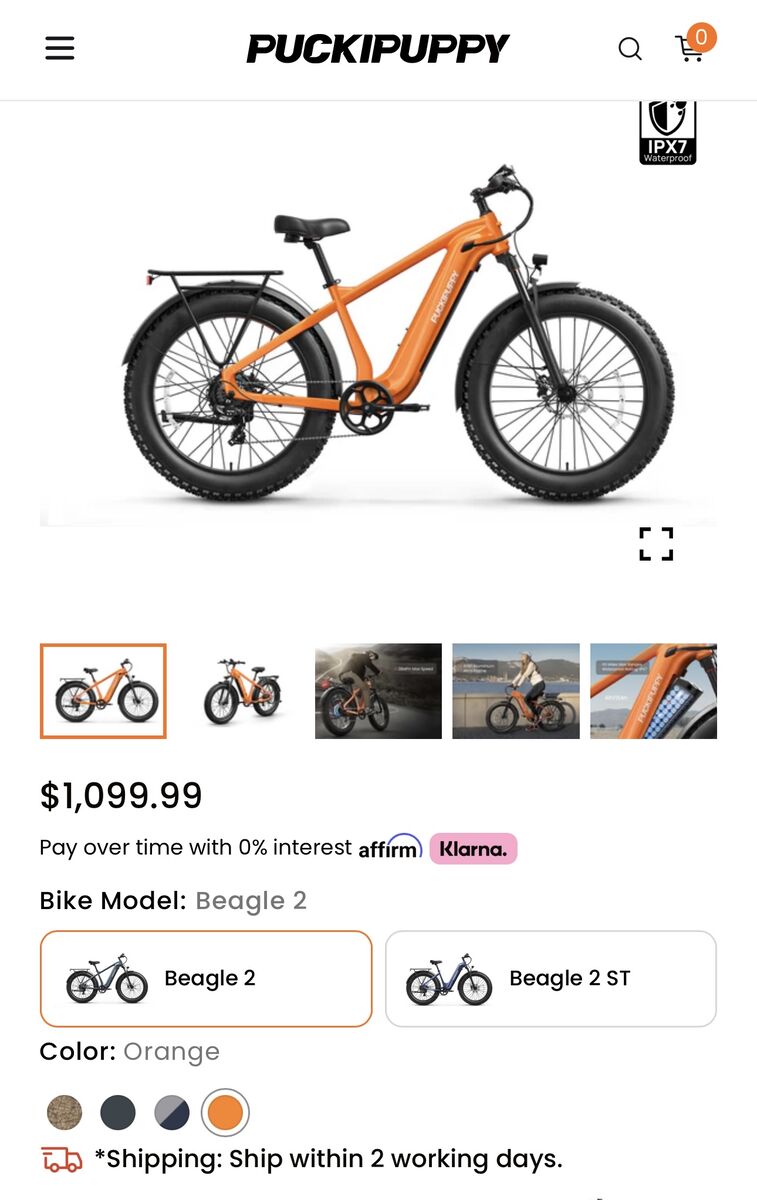757x1200 pixels.
Task: Expand product image to fullscreen
Action: click(x=656, y=544)
